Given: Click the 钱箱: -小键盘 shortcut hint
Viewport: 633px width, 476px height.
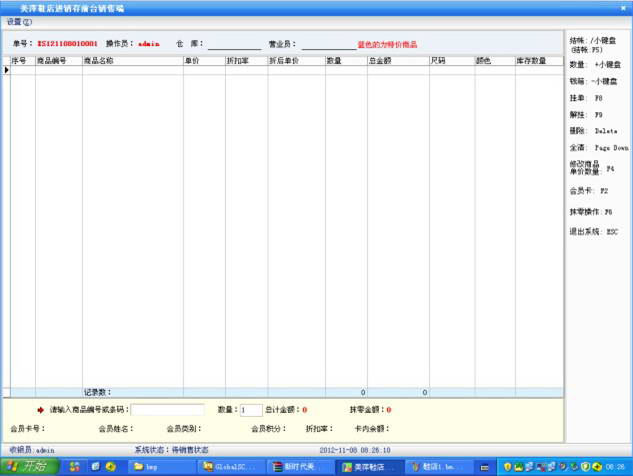Looking at the screenshot, I should [x=593, y=81].
